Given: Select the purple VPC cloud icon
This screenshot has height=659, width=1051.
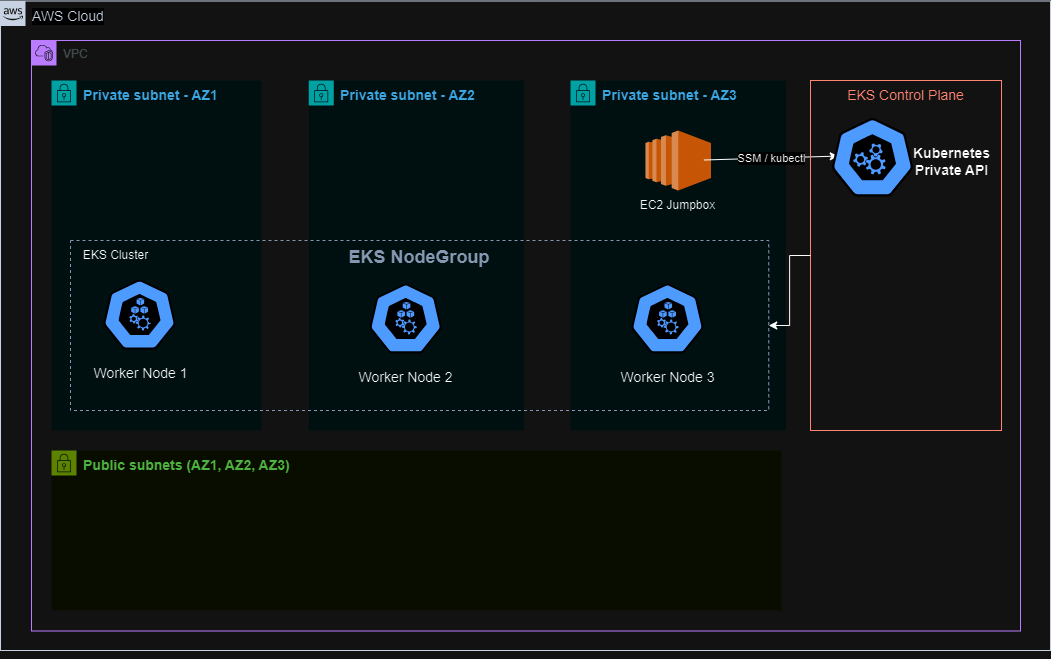Looking at the screenshot, I should tap(44, 53).
